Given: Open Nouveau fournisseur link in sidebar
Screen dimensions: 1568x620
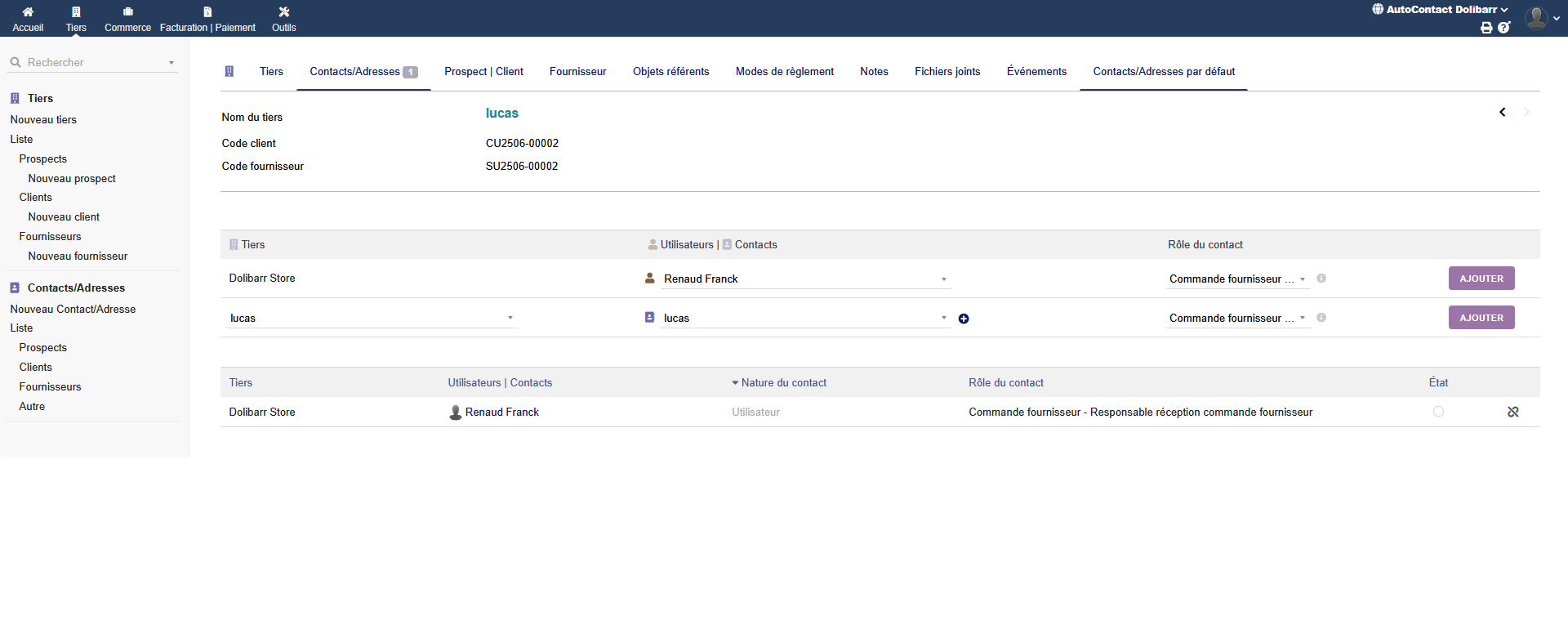Looking at the screenshot, I should click(x=78, y=256).
